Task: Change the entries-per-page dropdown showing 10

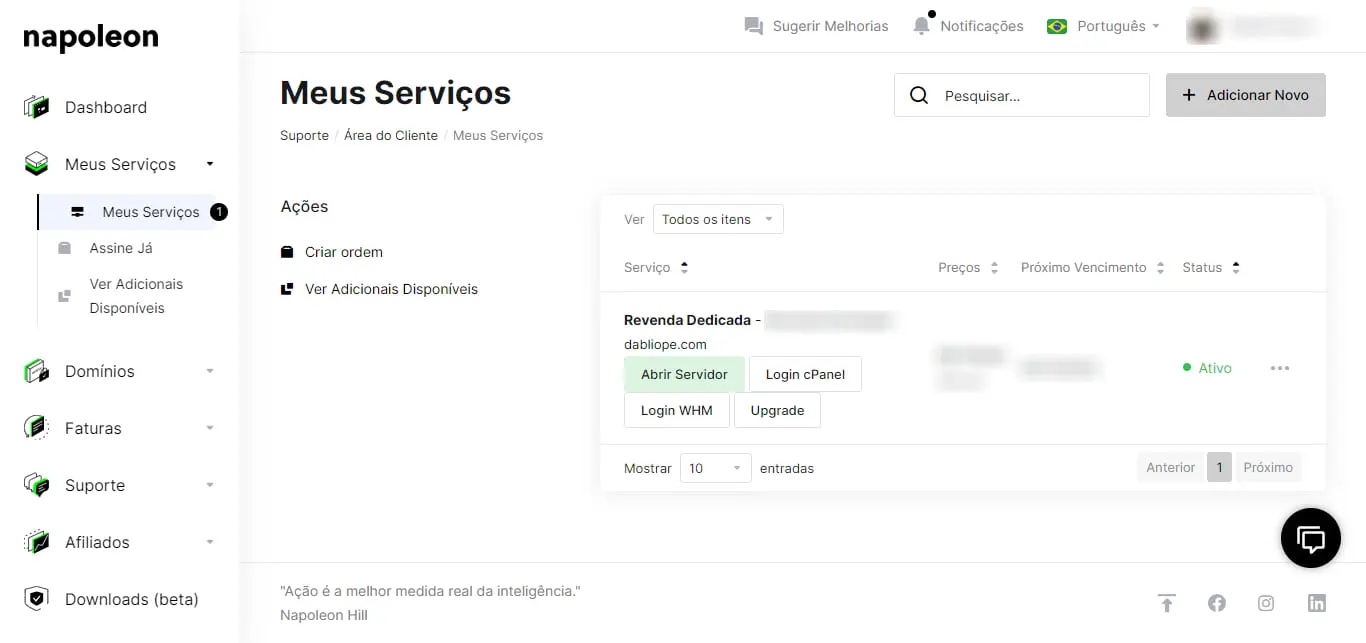Action: pos(715,468)
